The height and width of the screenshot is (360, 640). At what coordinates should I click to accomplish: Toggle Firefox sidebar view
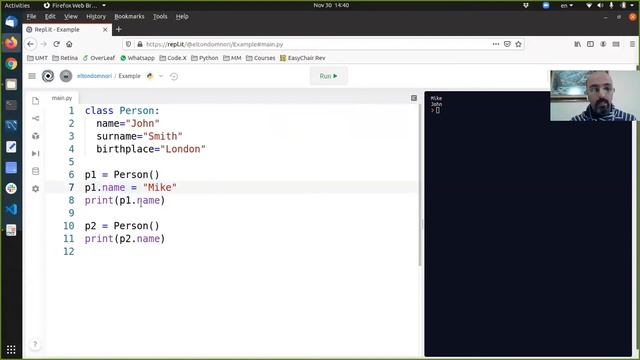click(x=590, y=44)
